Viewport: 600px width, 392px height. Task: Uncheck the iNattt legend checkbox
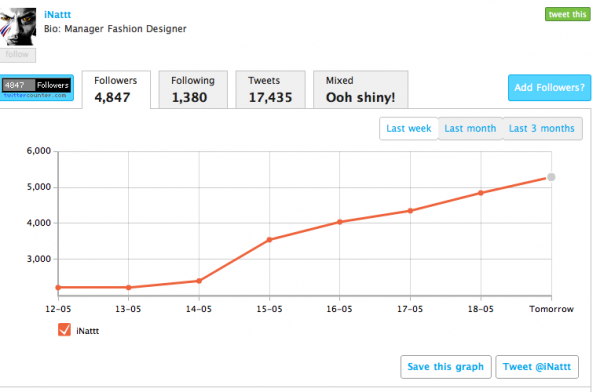coord(64,330)
